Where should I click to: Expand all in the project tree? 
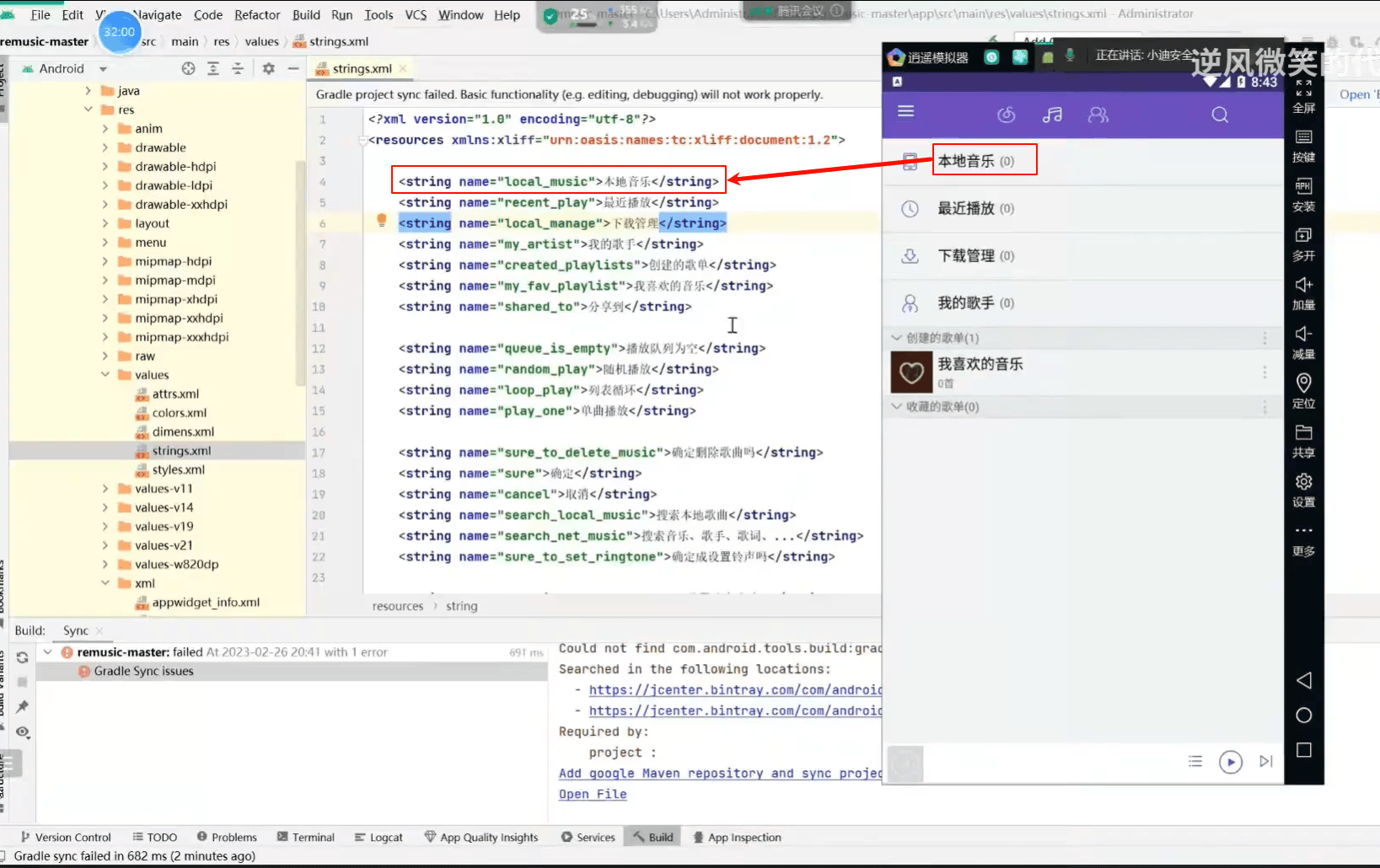click(213, 68)
